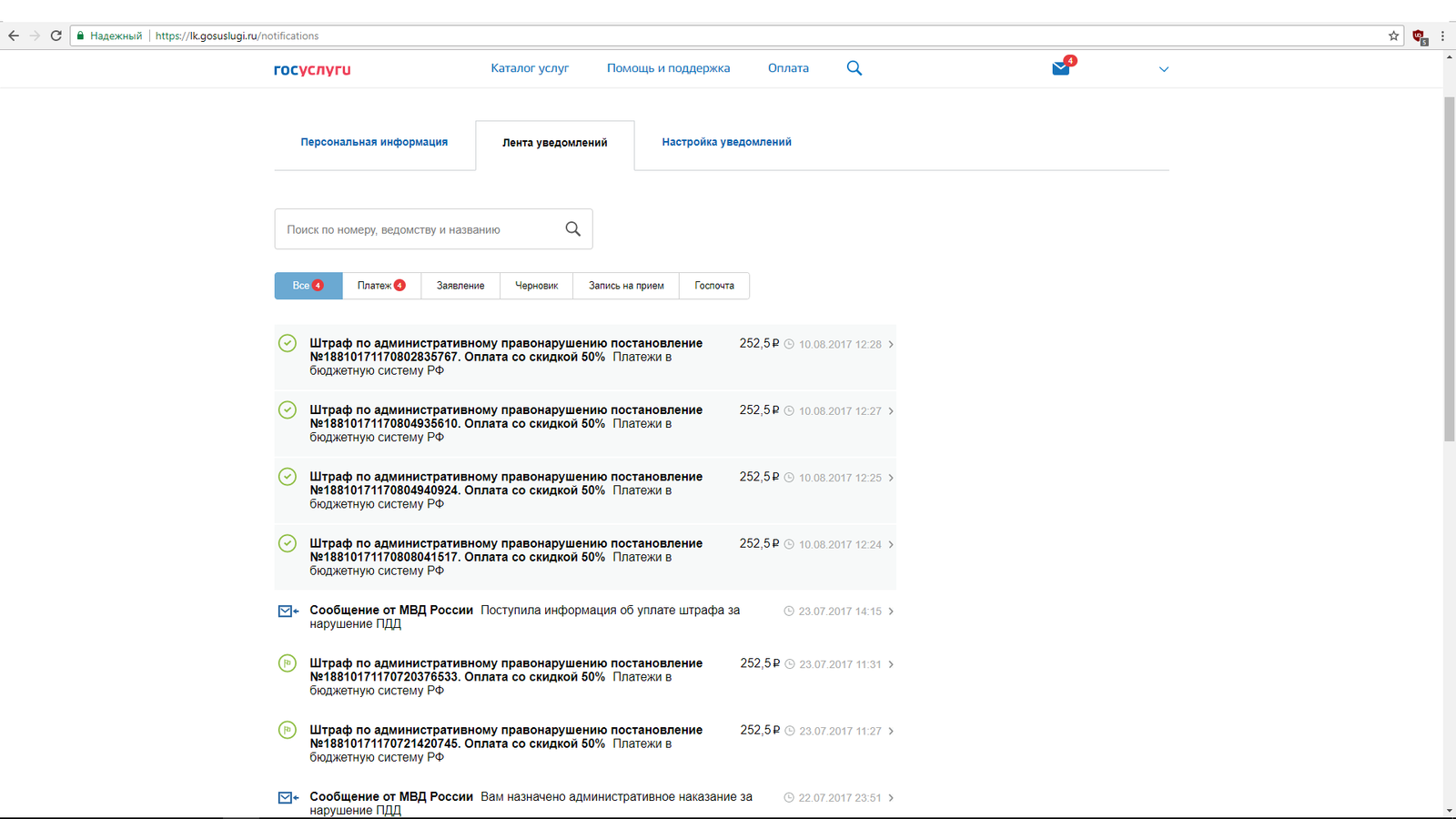The width and height of the screenshot is (1456, 819).
Task: Click the date 10.08.2017 12:27
Action: 840,411
